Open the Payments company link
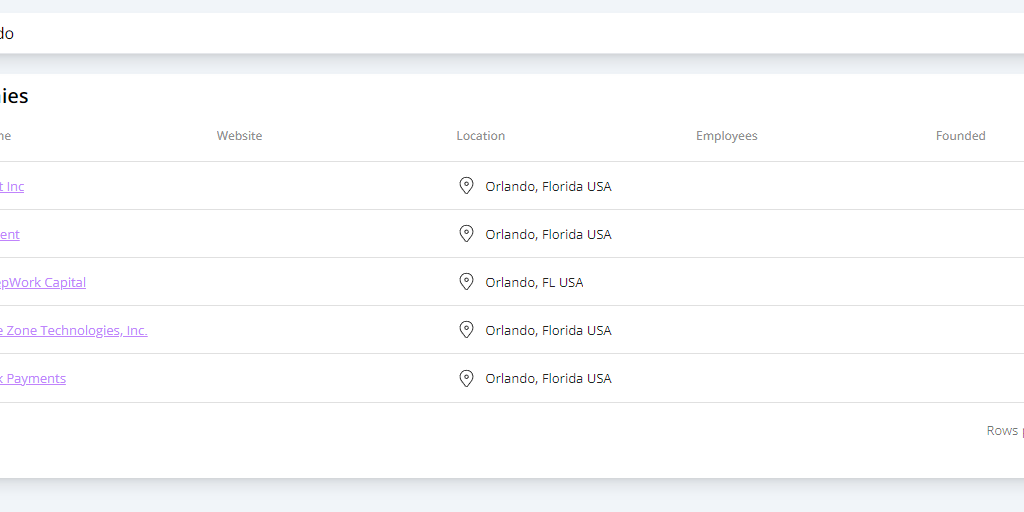The height and width of the screenshot is (512, 1024). (33, 379)
